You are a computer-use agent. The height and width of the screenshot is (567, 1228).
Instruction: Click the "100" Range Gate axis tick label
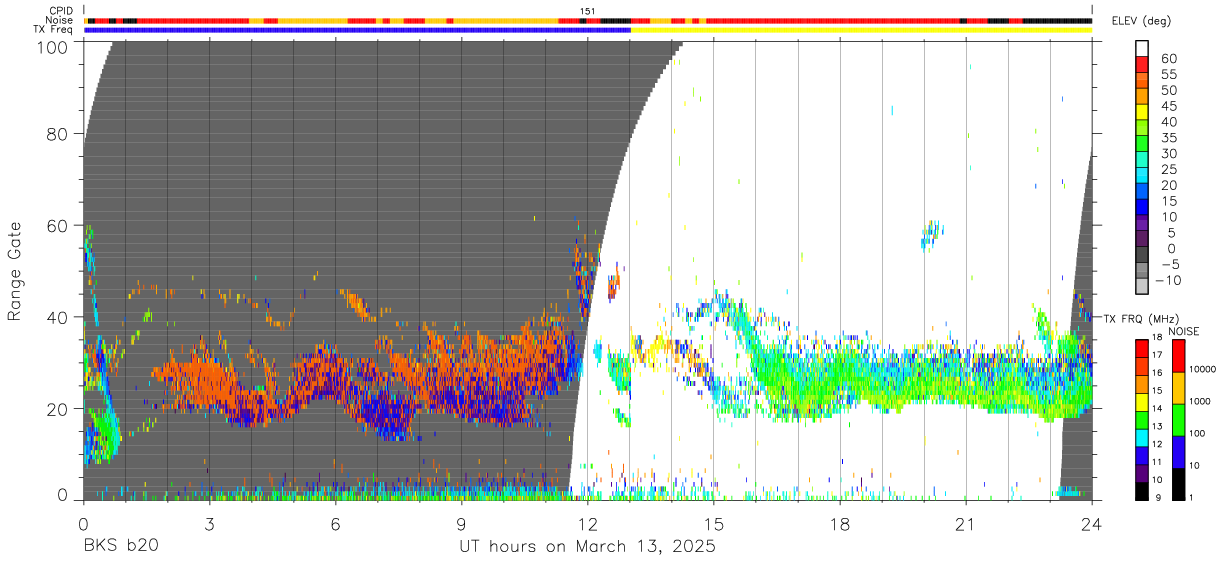point(52,47)
